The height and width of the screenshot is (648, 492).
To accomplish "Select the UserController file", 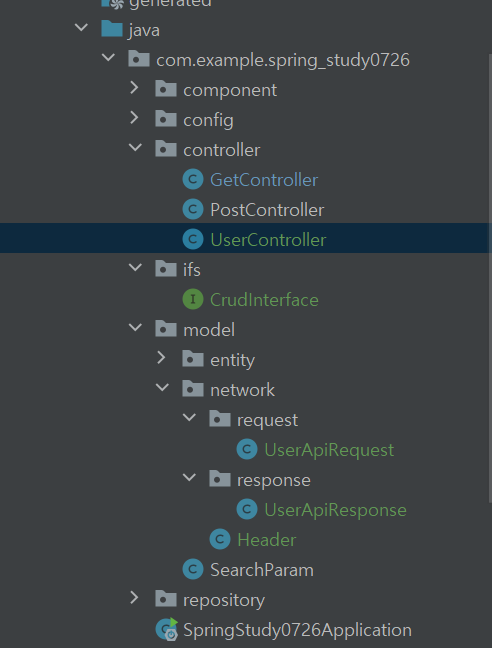I will point(246,238).
